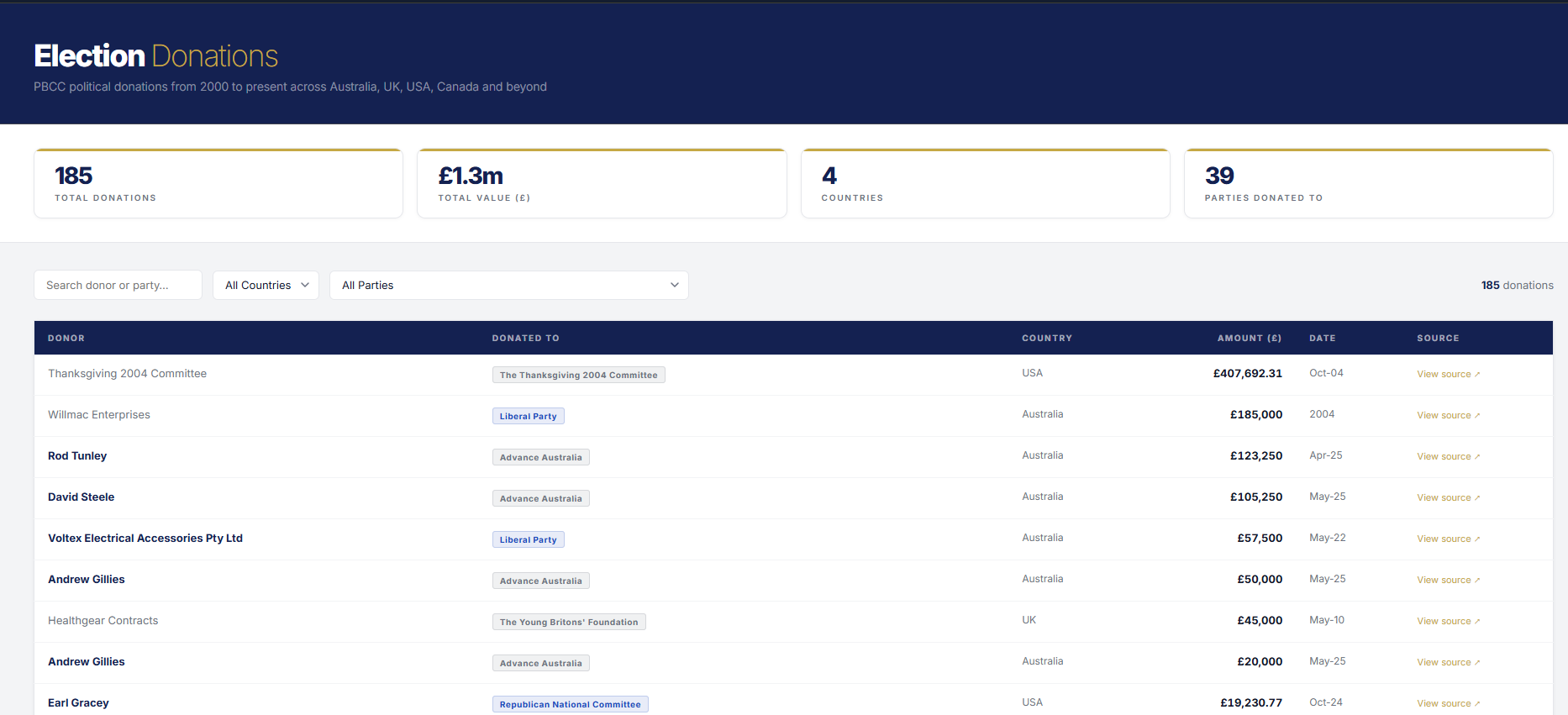Click the Advance Australia tag for David Steele
Image resolution: width=1568 pixels, height=715 pixels.
540,498
